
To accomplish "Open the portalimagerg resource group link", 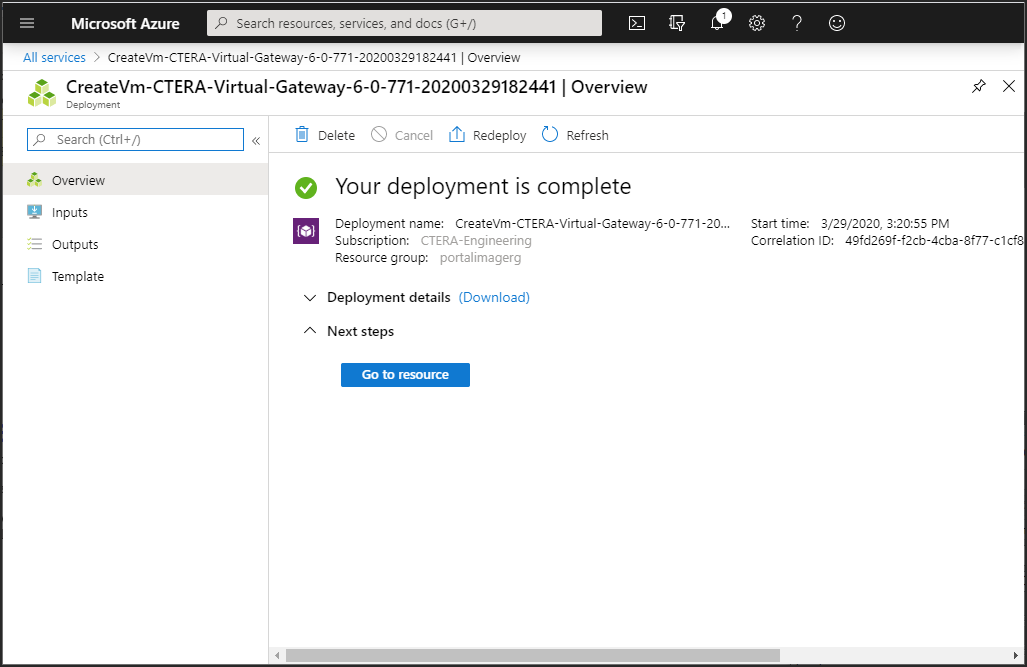I will tap(480, 257).
